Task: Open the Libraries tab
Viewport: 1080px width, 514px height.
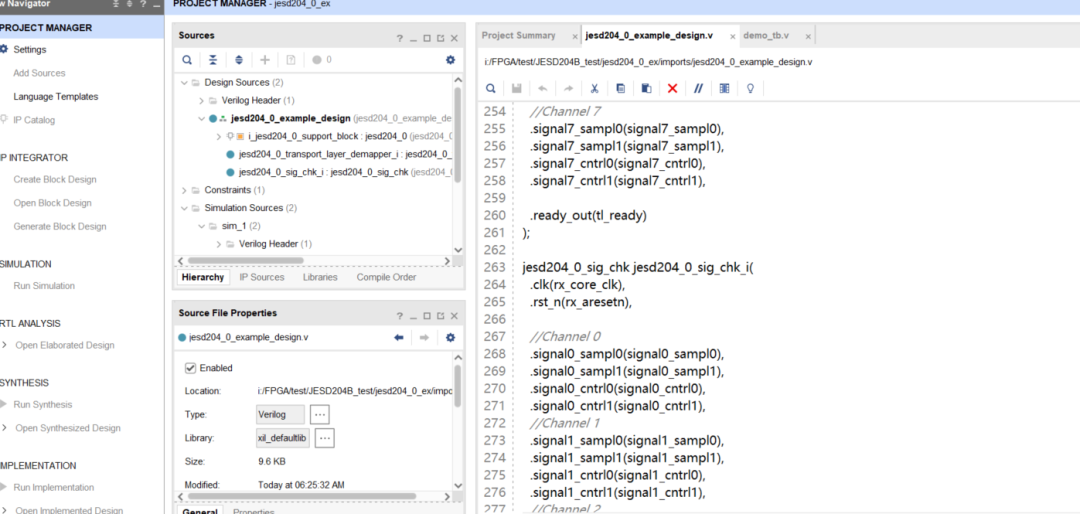Action: (x=320, y=277)
